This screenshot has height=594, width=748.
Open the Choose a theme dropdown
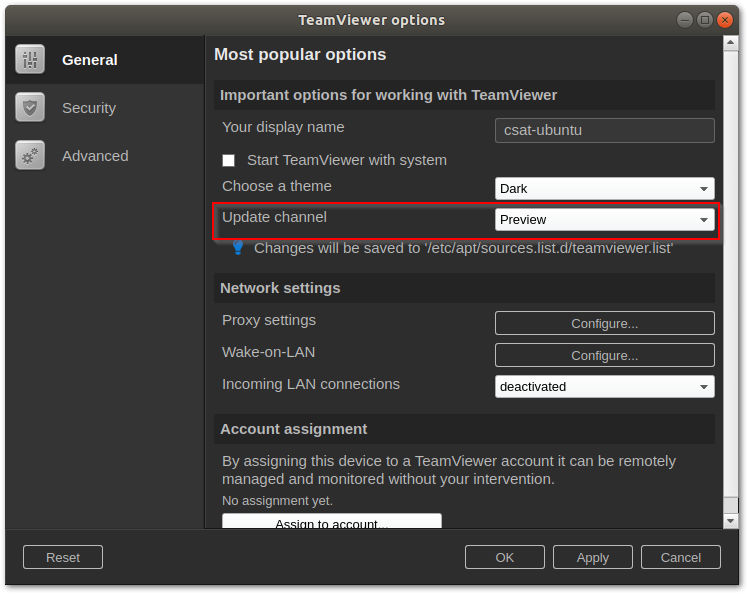tap(604, 188)
